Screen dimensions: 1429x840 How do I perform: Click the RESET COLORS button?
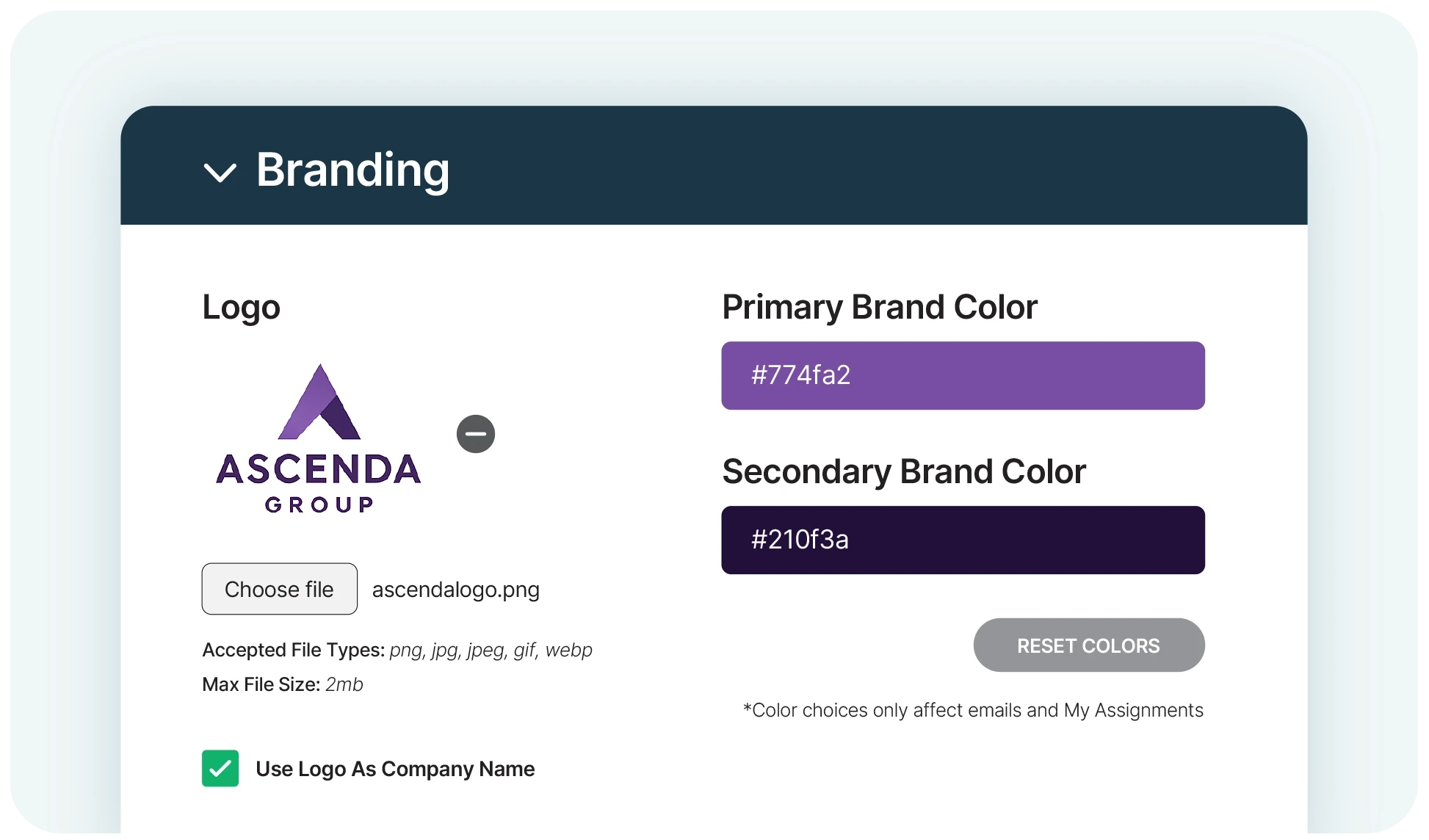[x=1089, y=645]
